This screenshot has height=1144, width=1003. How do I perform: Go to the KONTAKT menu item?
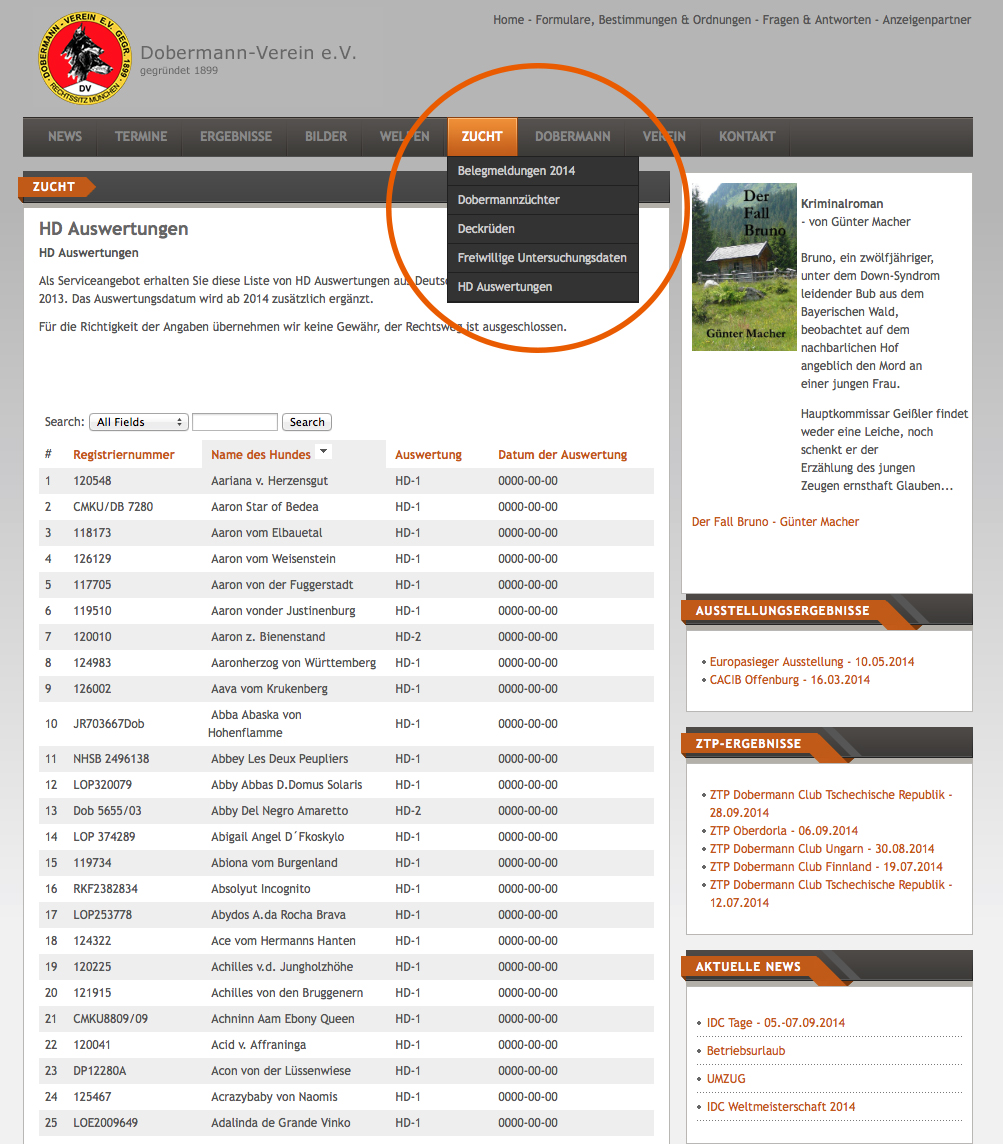point(747,137)
